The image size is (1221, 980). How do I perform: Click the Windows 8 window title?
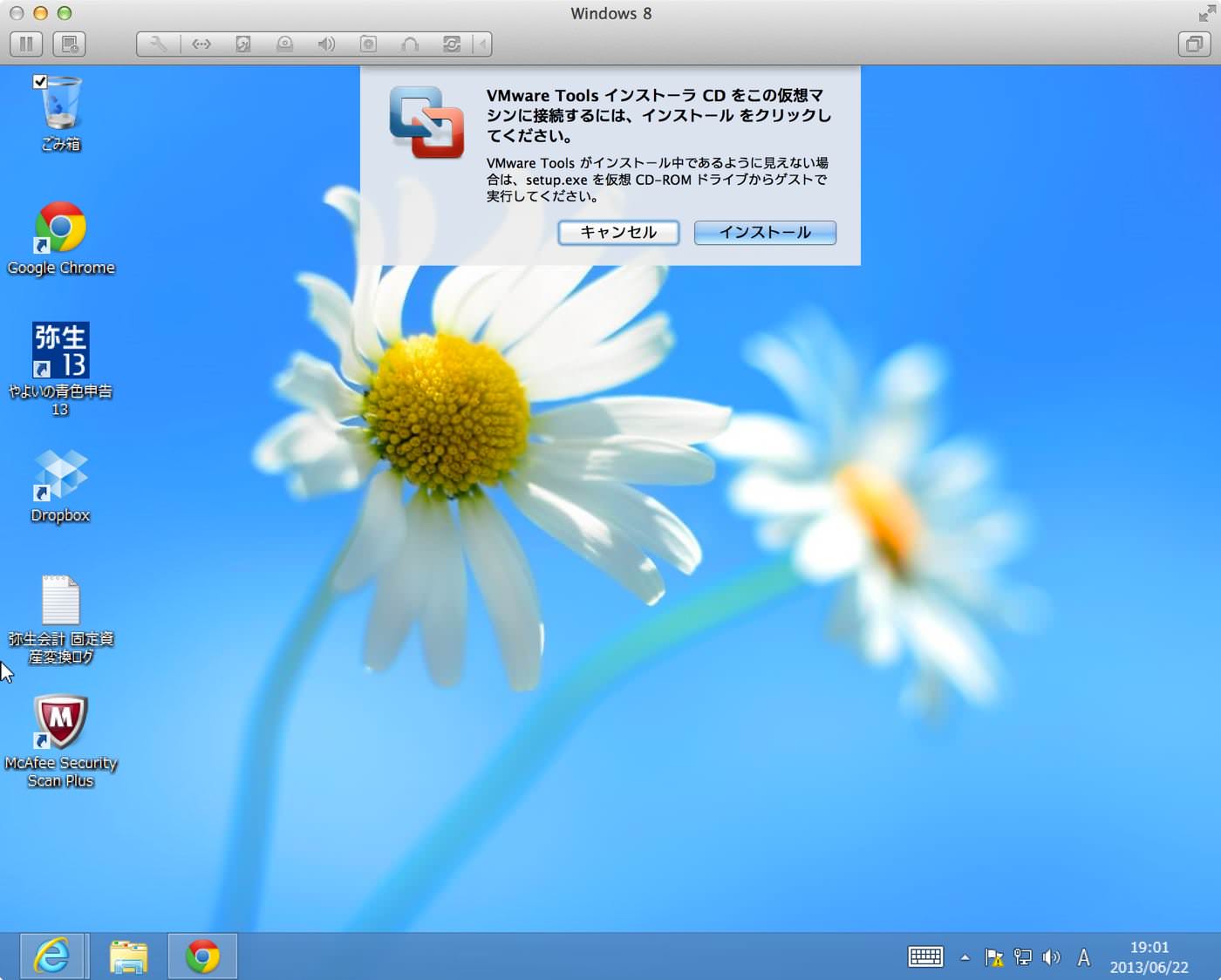point(610,13)
